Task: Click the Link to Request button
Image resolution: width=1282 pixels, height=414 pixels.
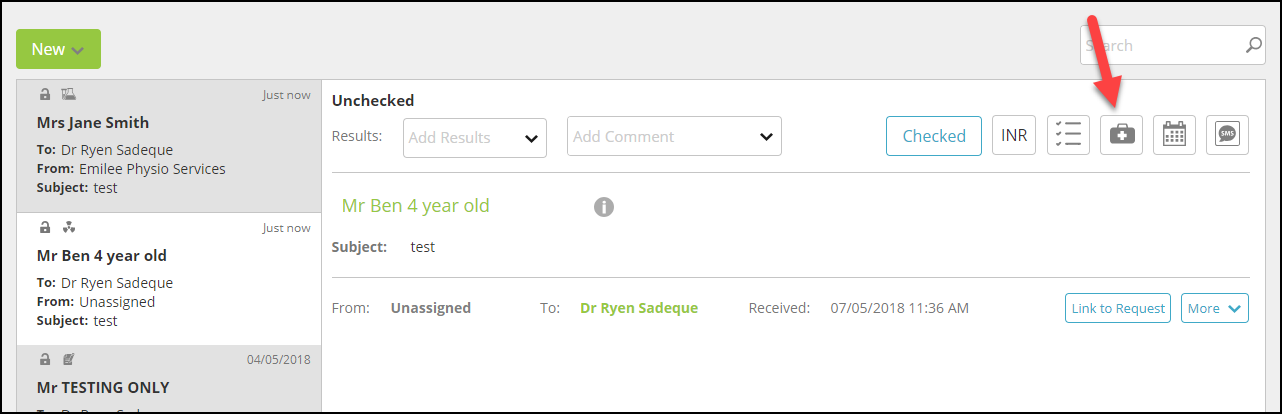Action: 1118,308
